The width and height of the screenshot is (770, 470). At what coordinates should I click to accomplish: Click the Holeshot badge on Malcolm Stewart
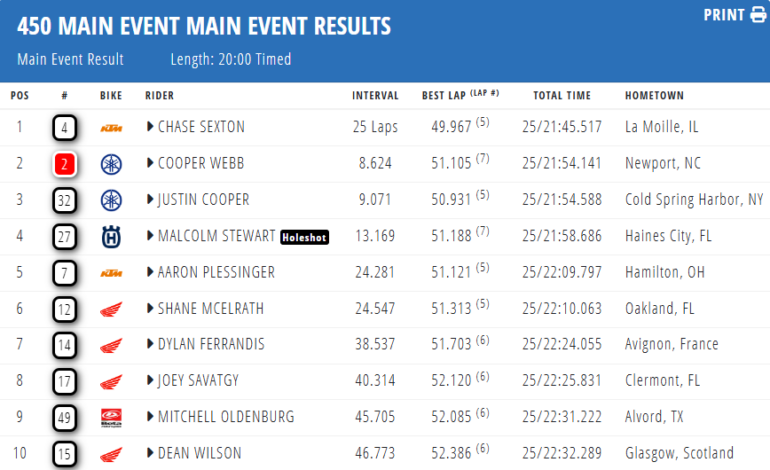(x=304, y=237)
